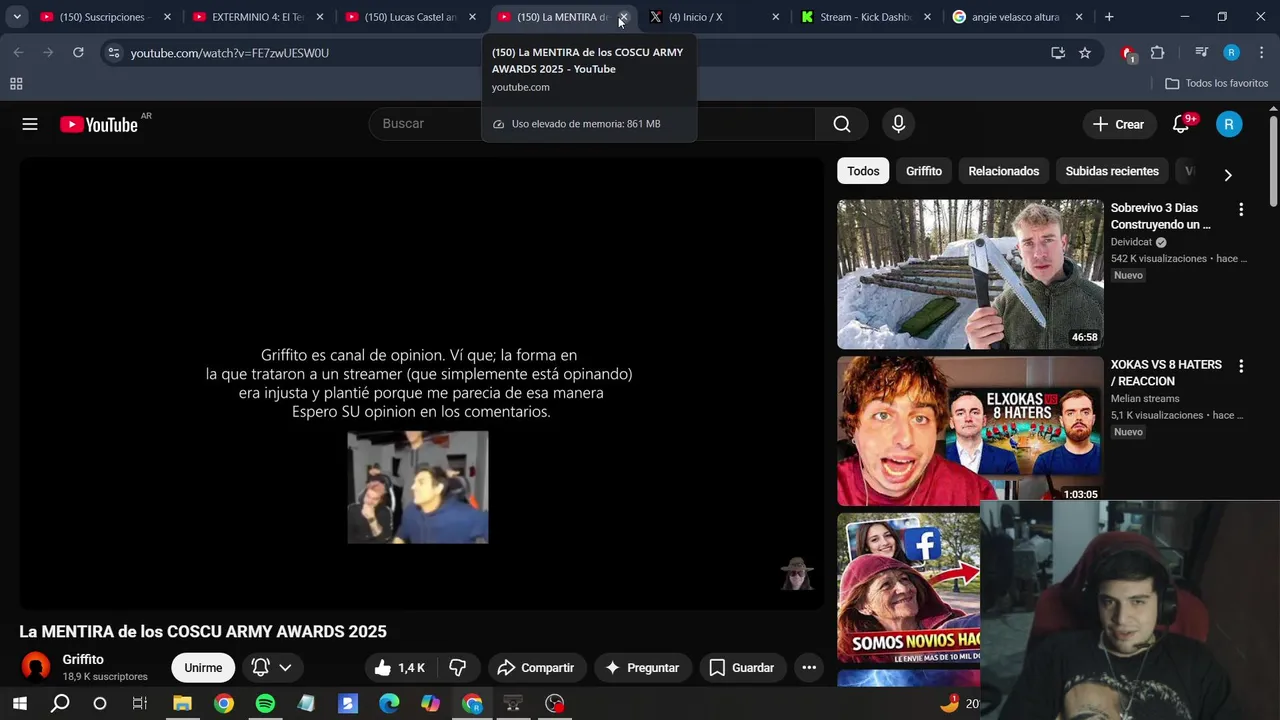Click the Guardar save button
Viewport: 1280px width, 720px height.
[x=742, y=668]
